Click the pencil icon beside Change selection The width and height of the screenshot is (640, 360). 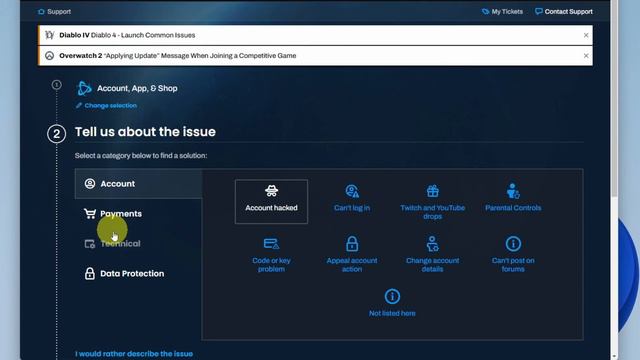pyautogui.click(x=79, y=105)
